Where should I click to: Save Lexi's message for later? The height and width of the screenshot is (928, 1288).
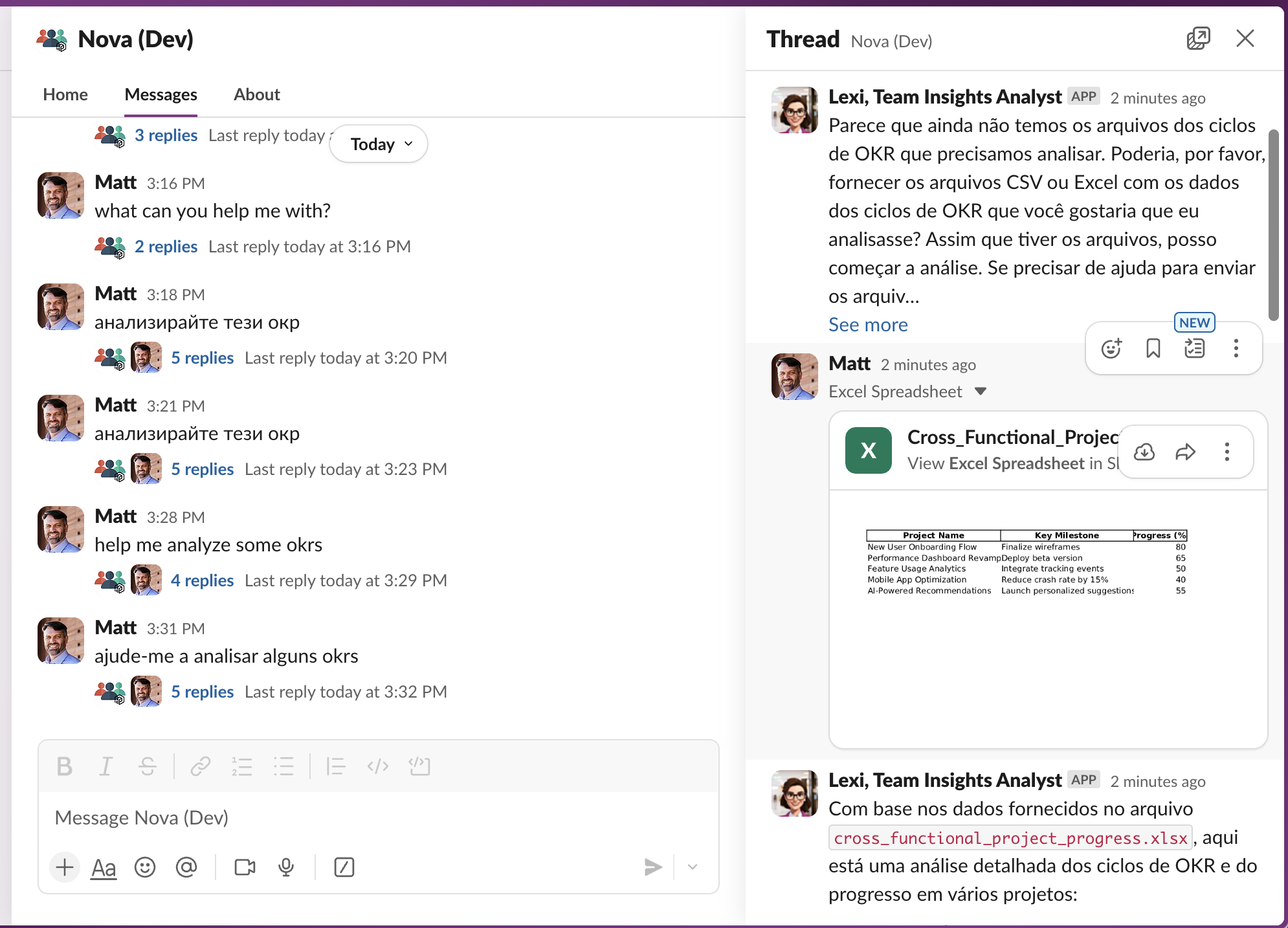(1152, 348)
